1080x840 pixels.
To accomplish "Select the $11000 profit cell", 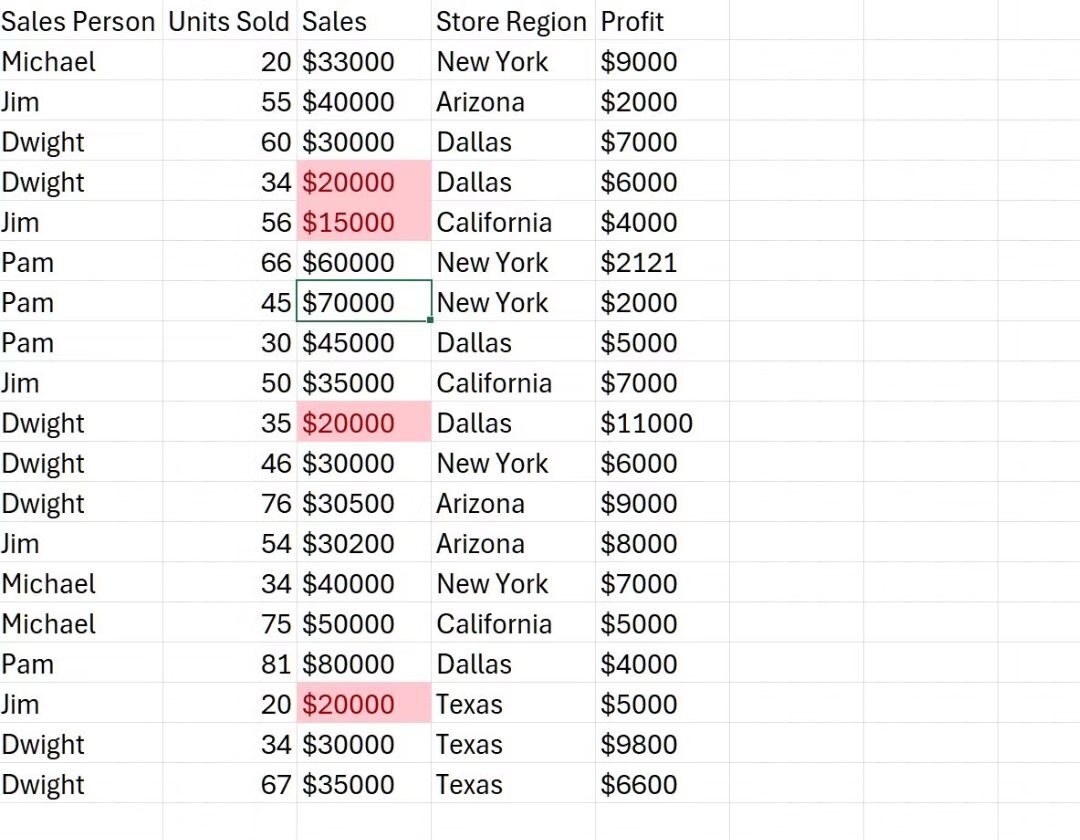I will tap(646, 423).
